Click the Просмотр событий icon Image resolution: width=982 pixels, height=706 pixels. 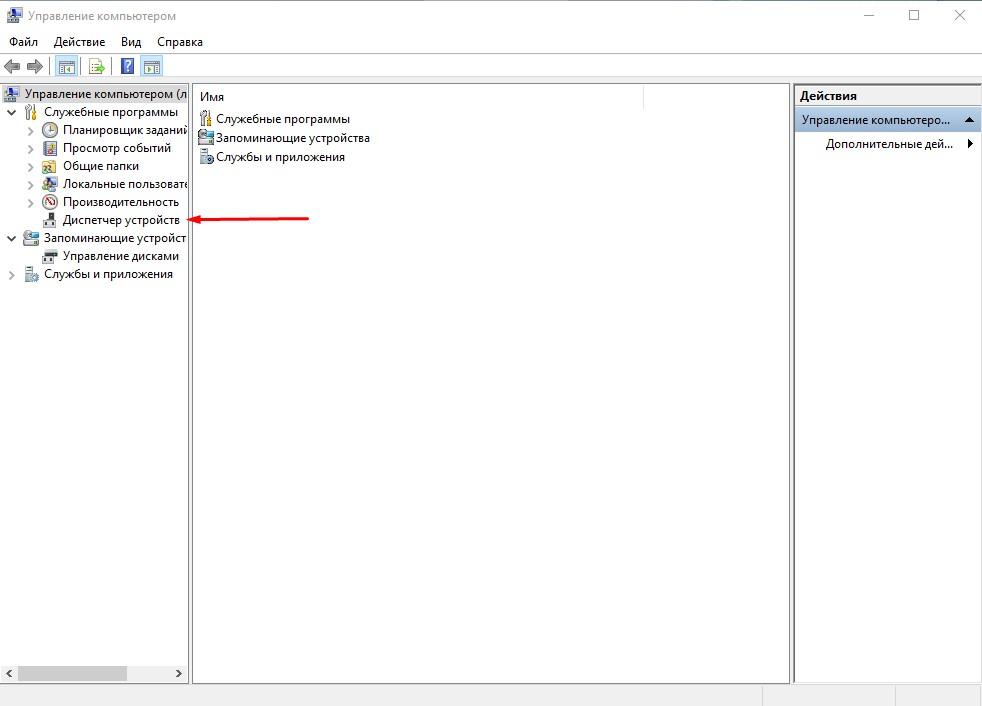coord(49,148)
